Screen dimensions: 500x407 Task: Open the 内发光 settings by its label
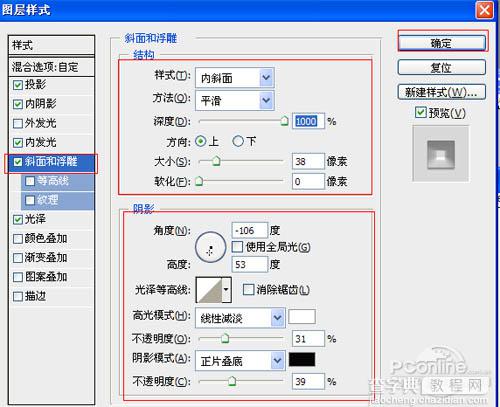click(41, 143)
